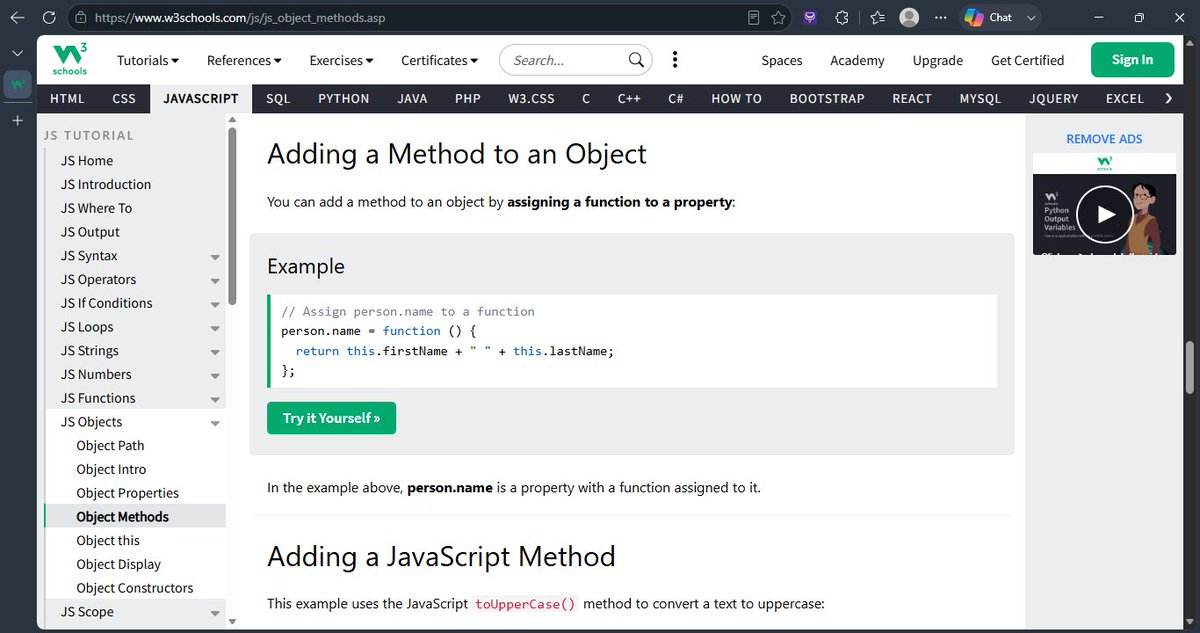The width and height of the screenshot is (1200, 633).
Task: Open JS Output in the sidebar
Action: click(x=90, y=232)
